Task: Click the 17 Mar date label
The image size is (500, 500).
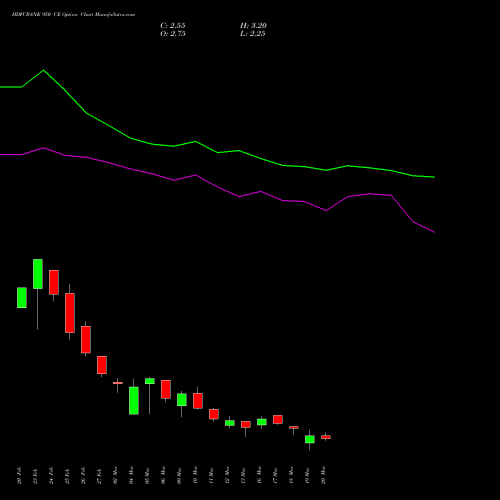Action: (x=275, y=475)
